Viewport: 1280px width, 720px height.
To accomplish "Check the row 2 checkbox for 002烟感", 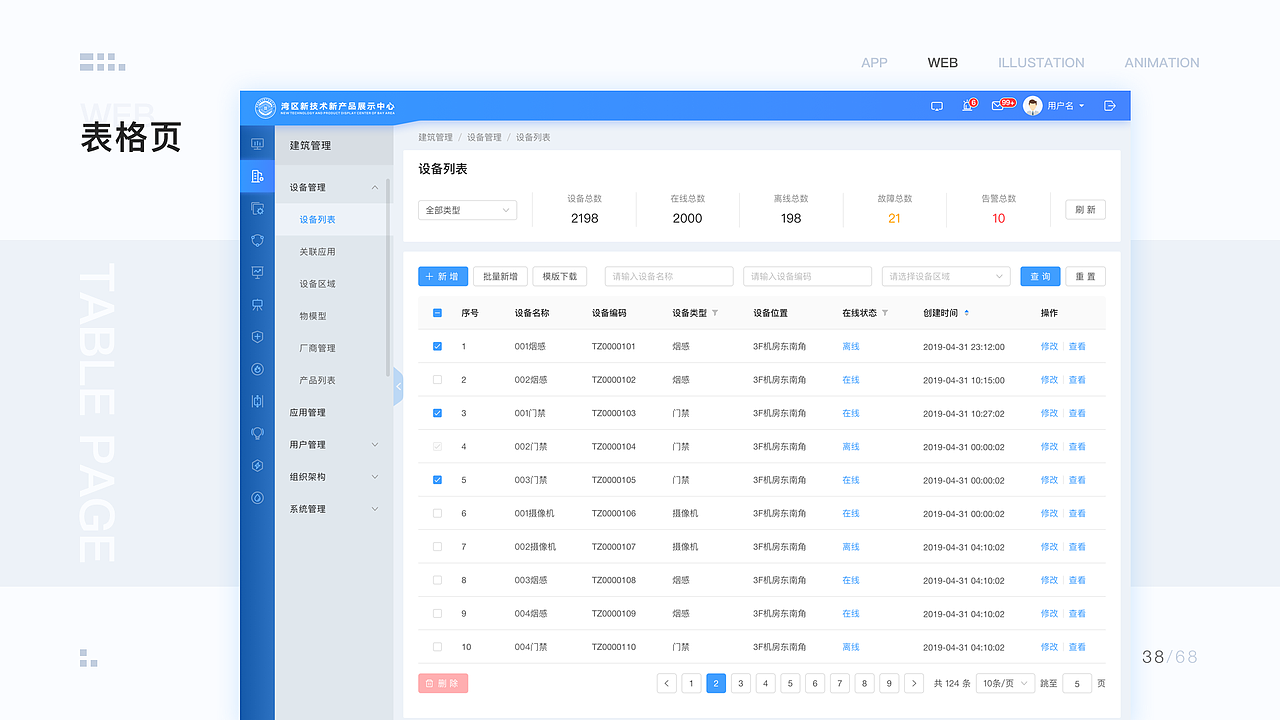I will tap(437, 379).
